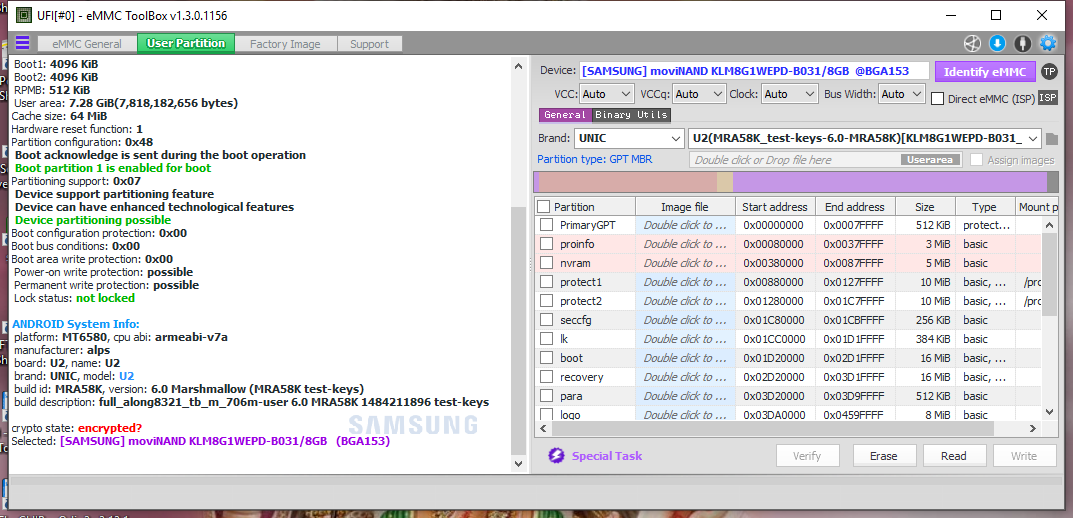The width and height of the screenshot is (1073, 518).
Task: Enable Direct eMMC (ISP) checkbox
Action: coord(937,98)
